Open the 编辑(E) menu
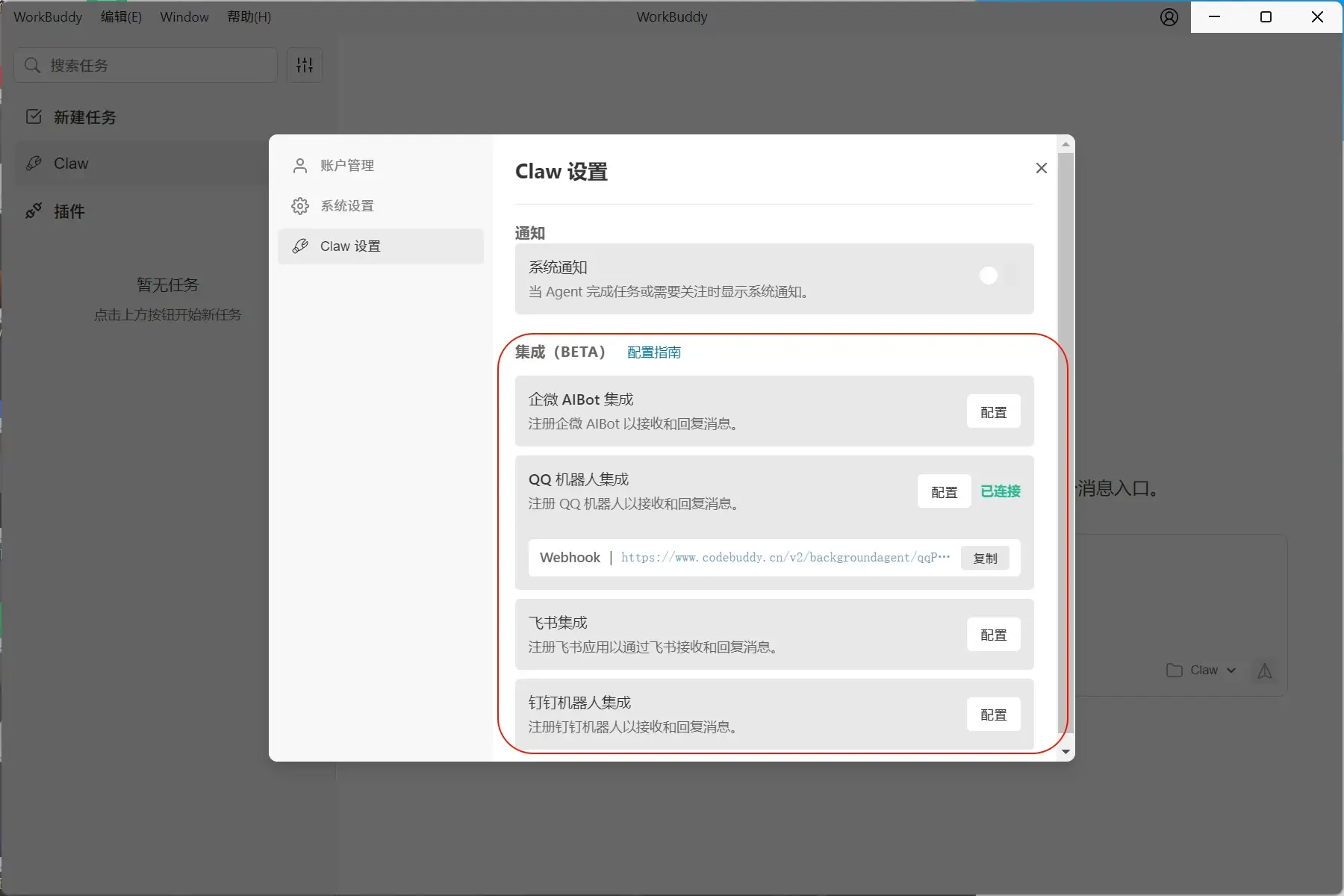 (121, 17)
